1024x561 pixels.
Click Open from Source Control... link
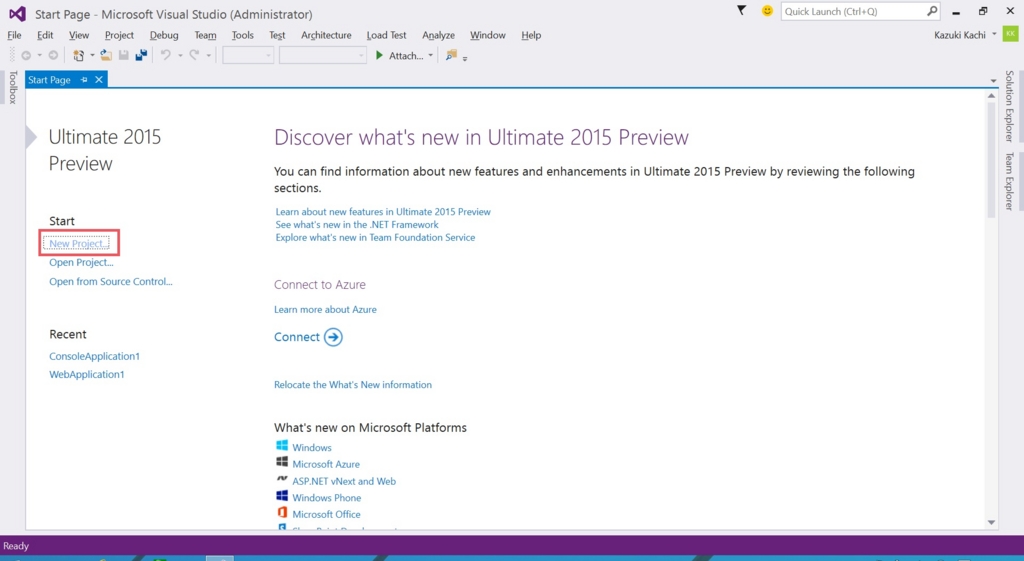[x=110, y=281]
